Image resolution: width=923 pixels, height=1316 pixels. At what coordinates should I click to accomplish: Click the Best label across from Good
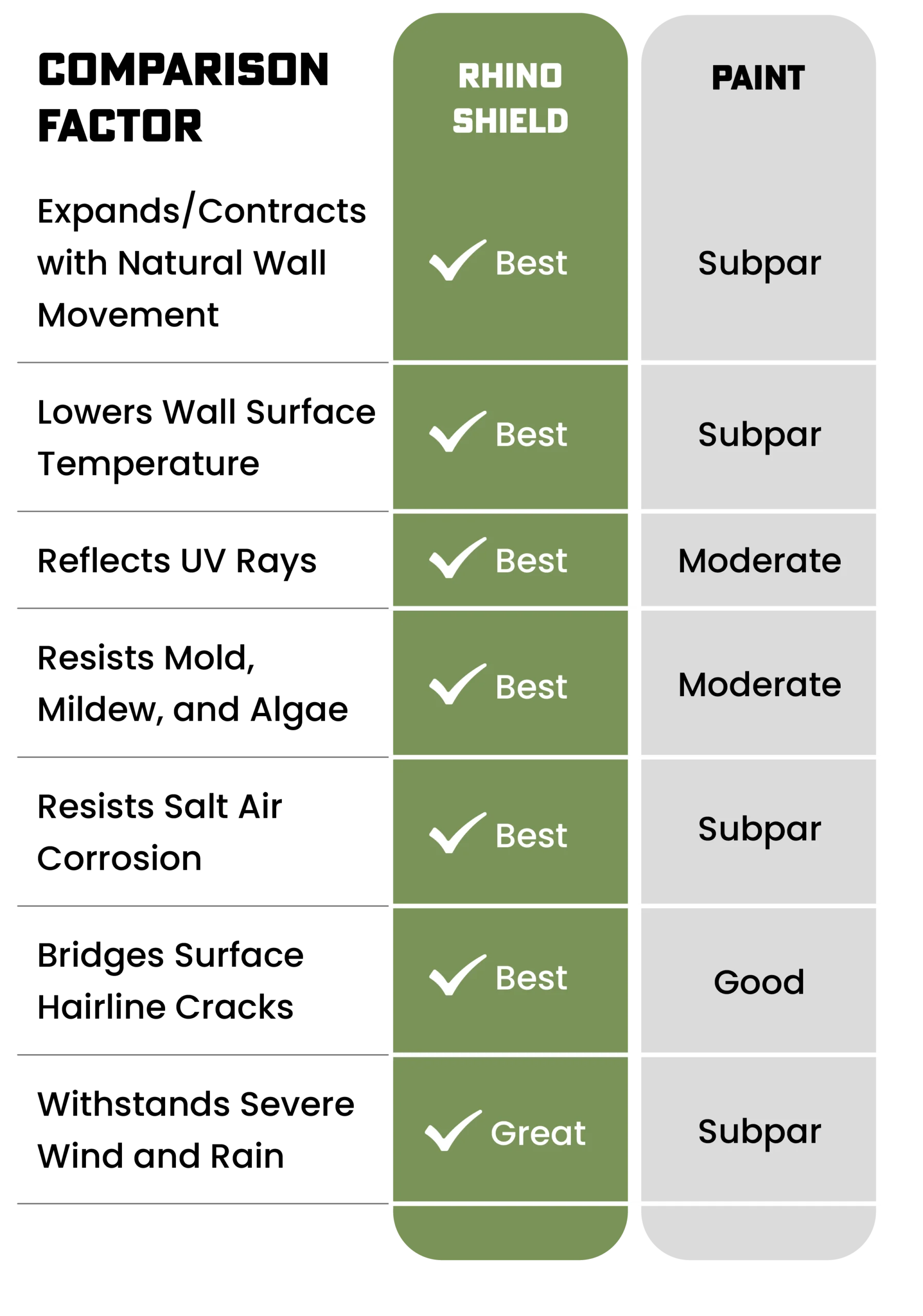pos(531,978)
